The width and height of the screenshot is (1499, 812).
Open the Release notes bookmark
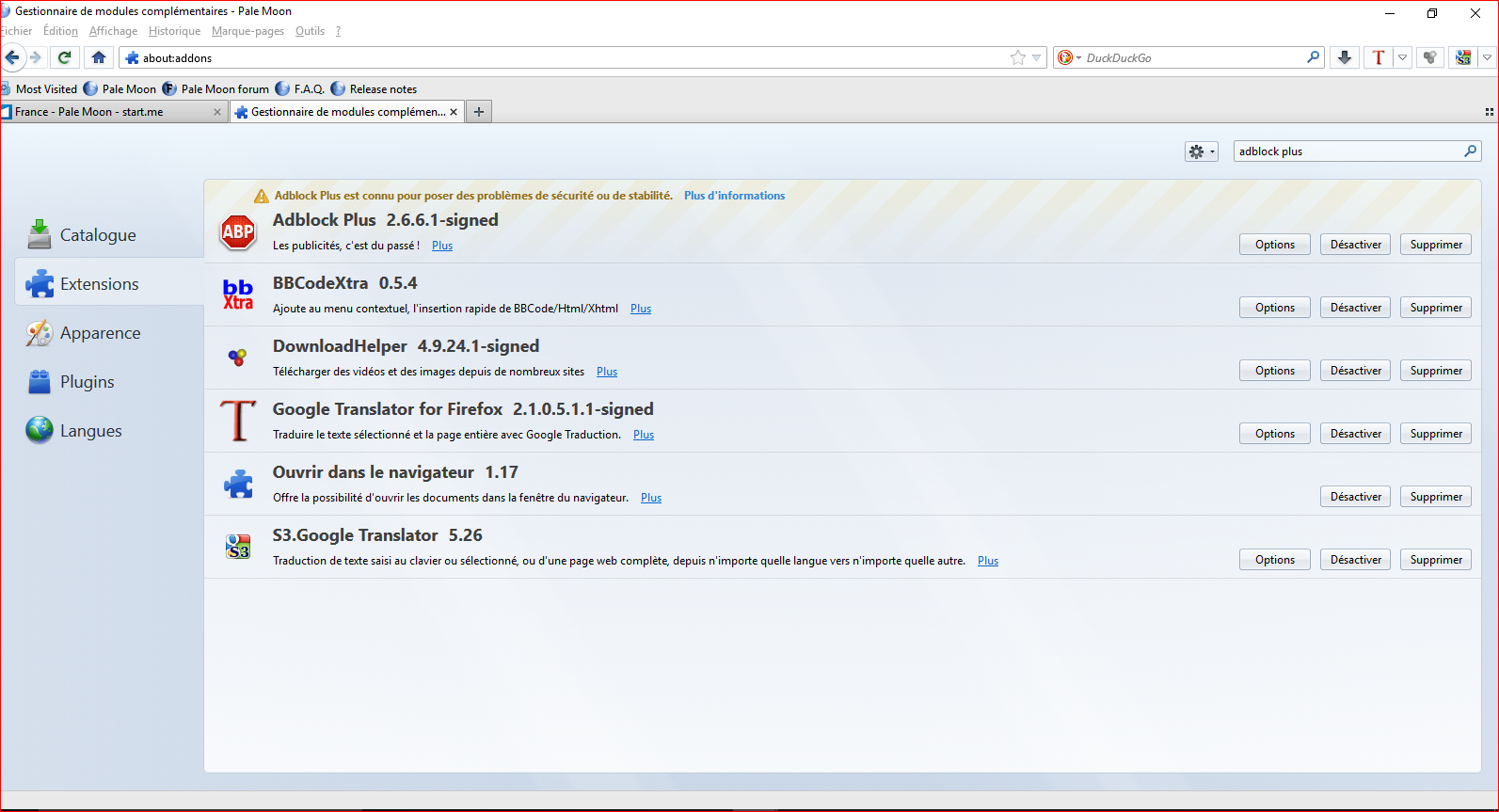[x=374, y=89]
